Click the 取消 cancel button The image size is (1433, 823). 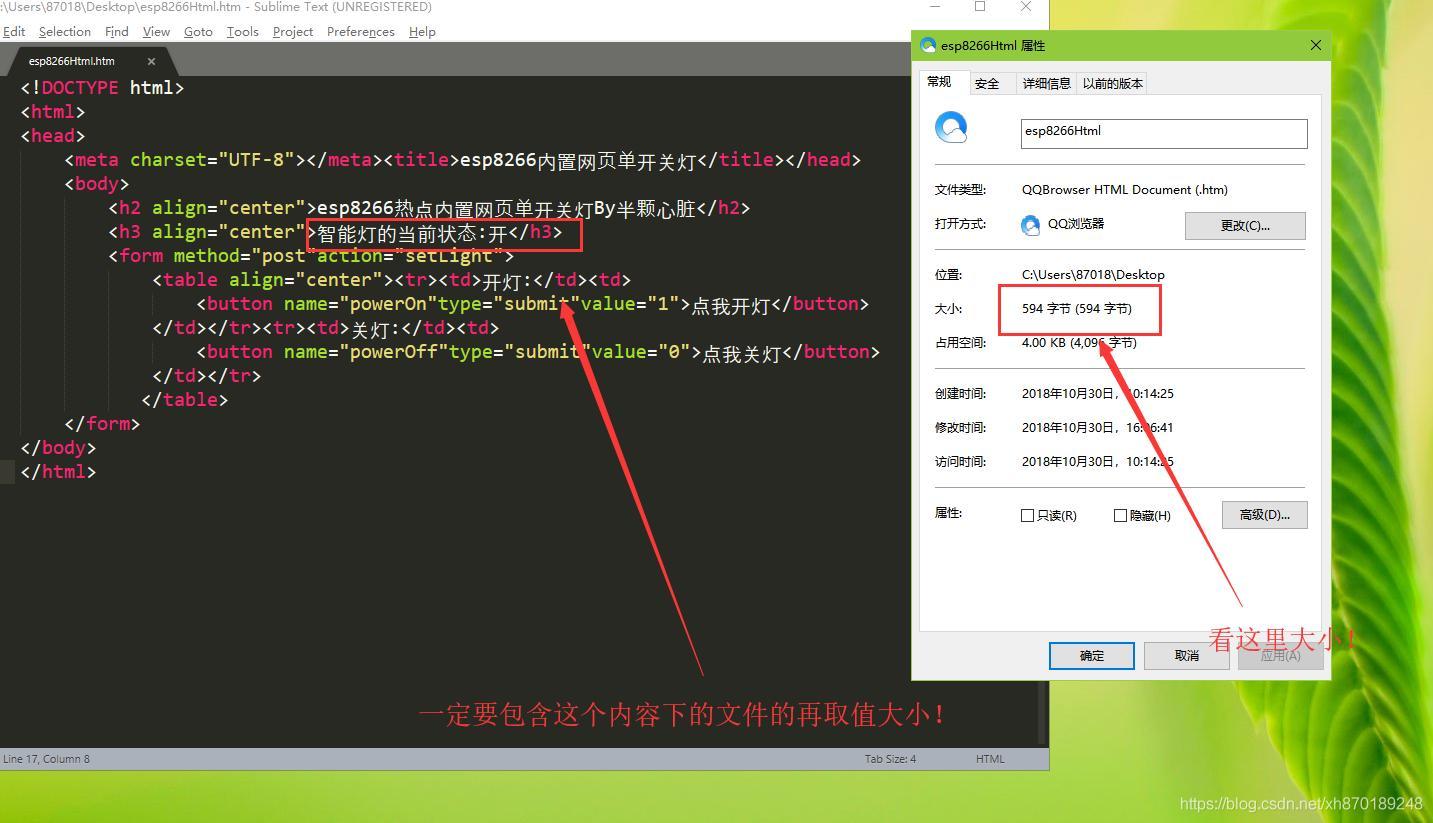coord(1186,656)
